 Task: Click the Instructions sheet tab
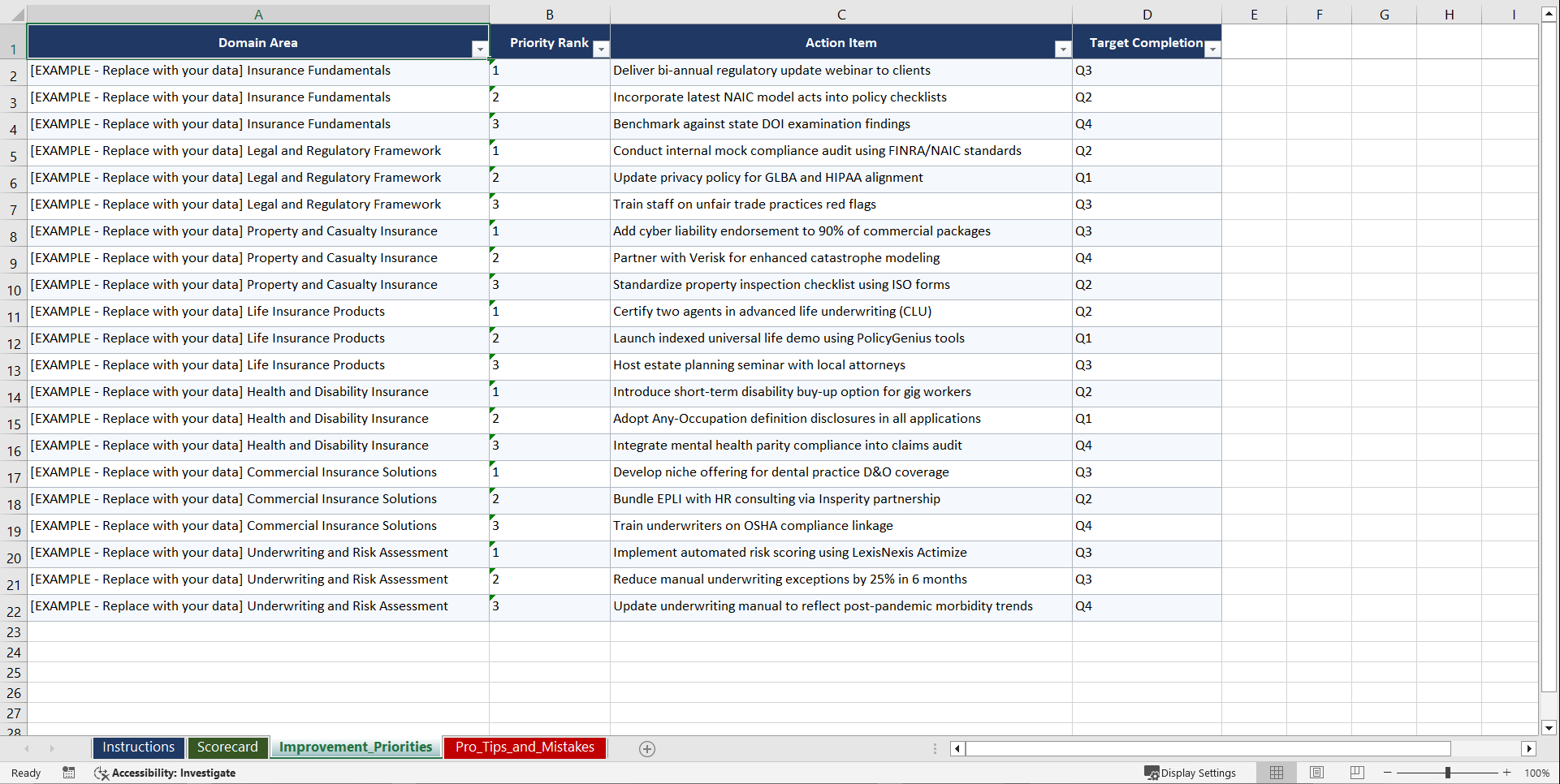tap(138, 747)
